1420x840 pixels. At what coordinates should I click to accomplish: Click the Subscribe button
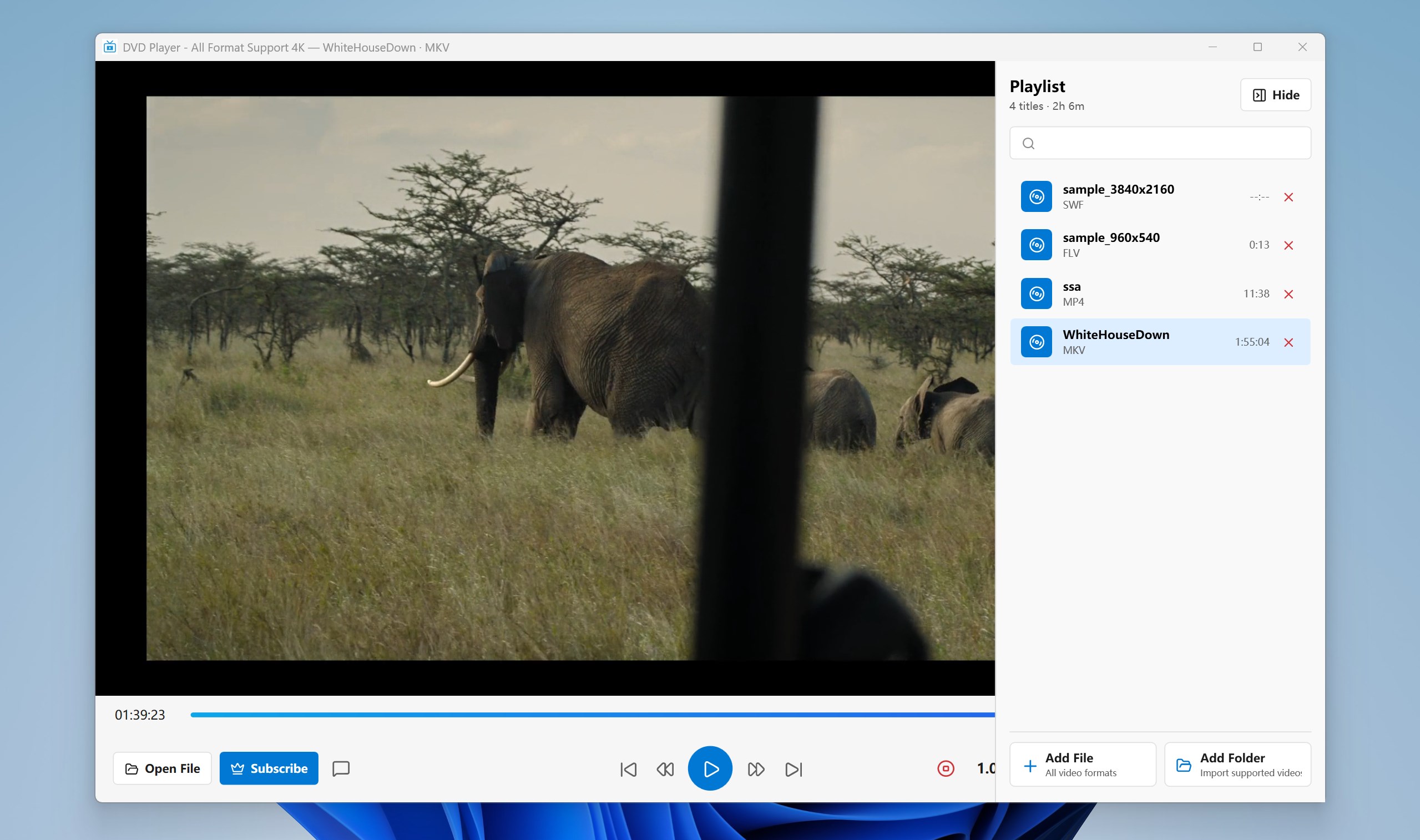[269, 768]
